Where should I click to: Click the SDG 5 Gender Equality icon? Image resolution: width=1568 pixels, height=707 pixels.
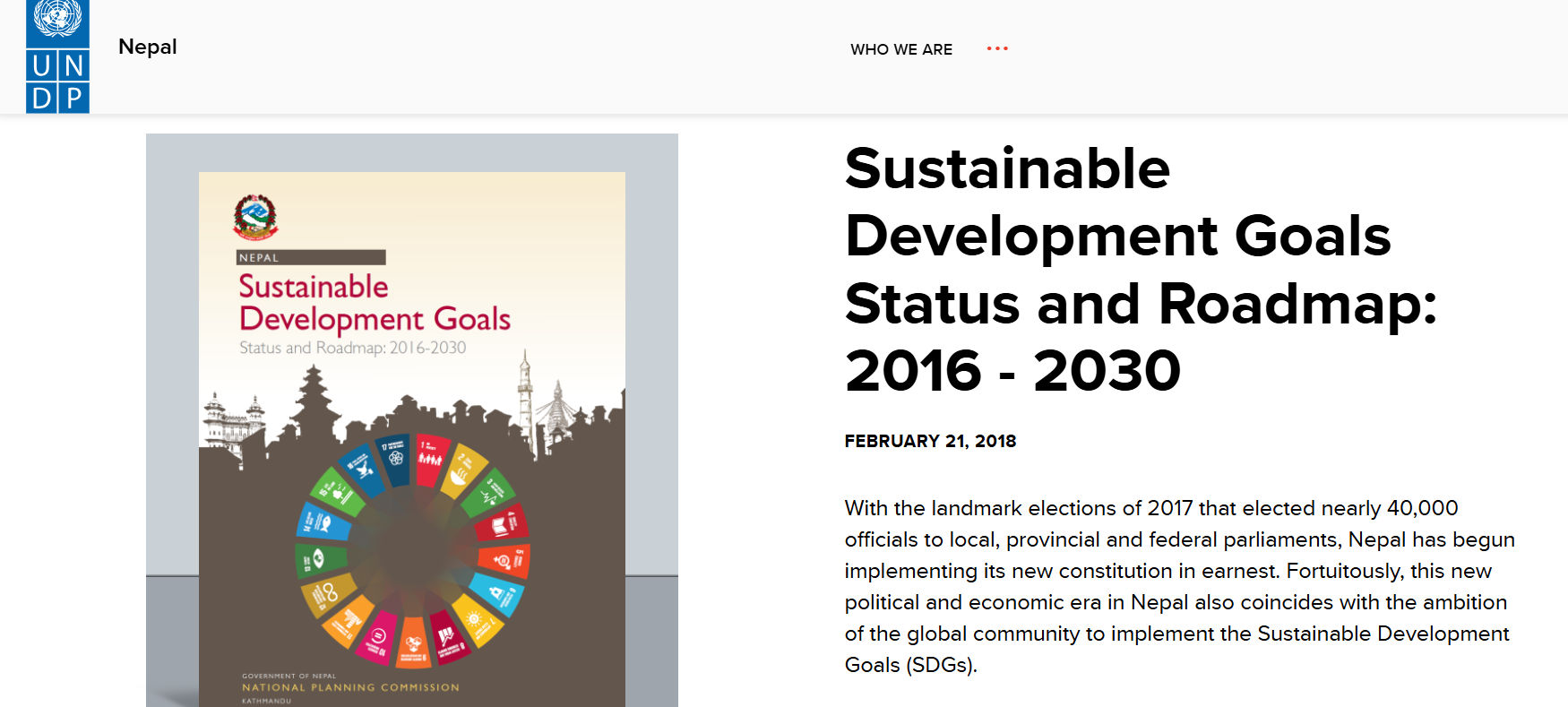point(504,561)
